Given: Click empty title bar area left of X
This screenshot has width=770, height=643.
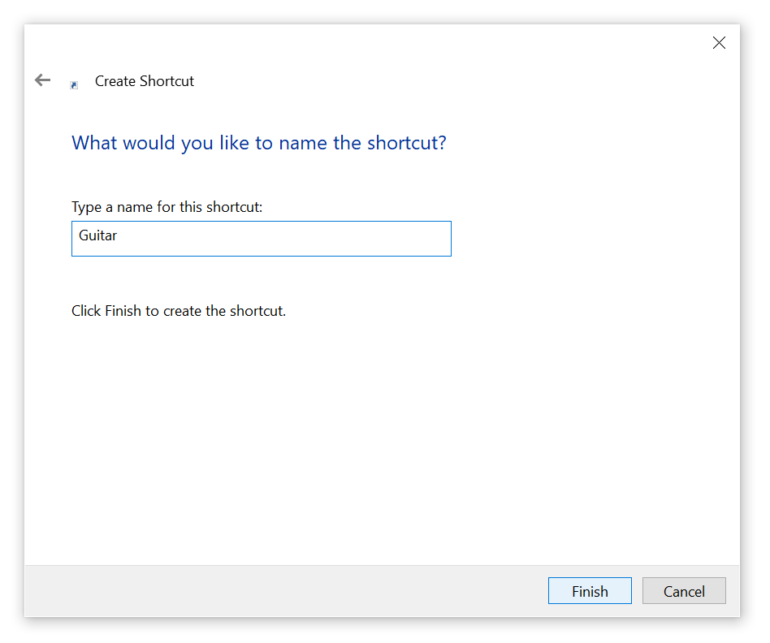Looking at the screenshot, I should point(400,42).
